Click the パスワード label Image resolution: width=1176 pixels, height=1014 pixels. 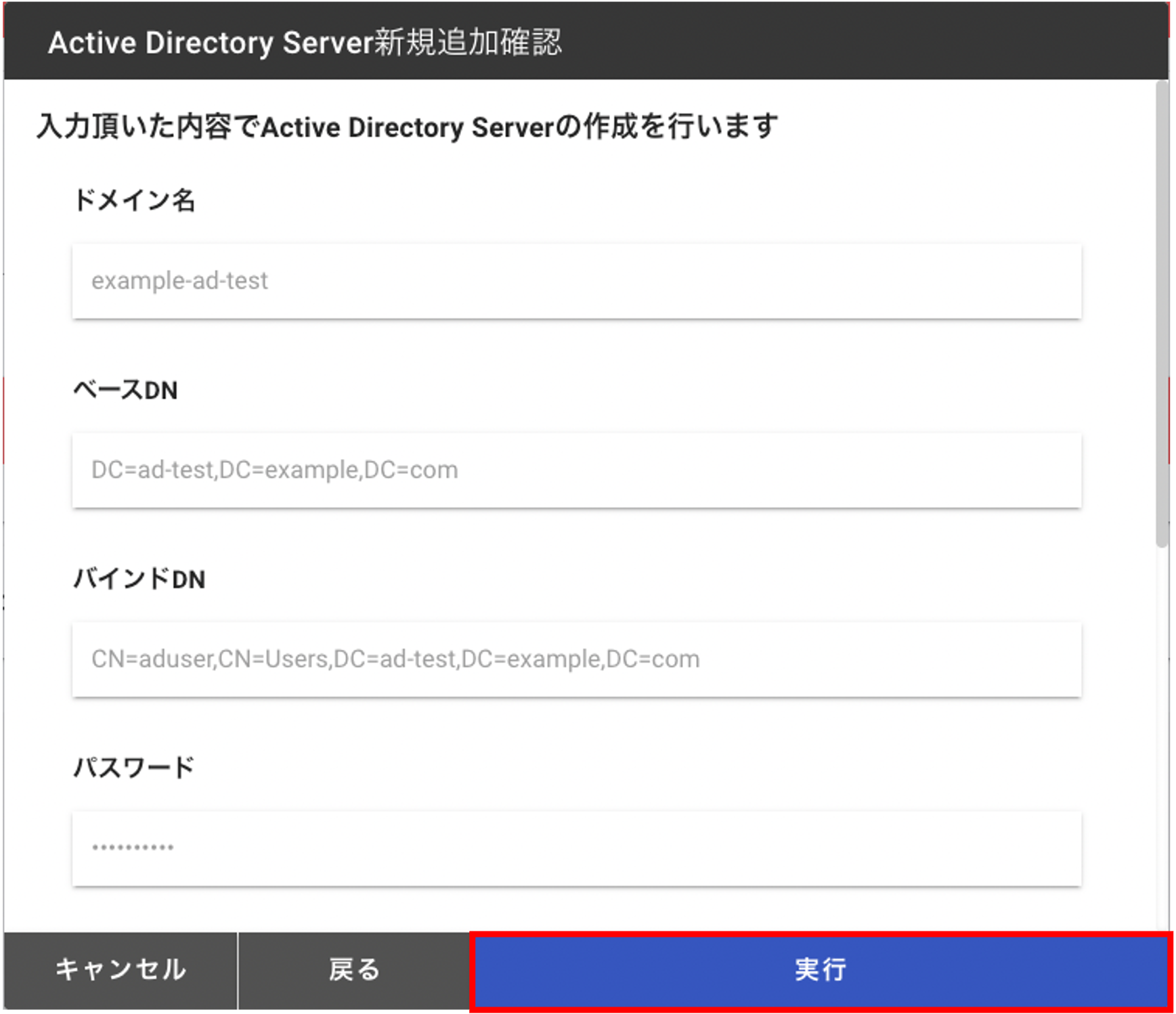(133, 768)
